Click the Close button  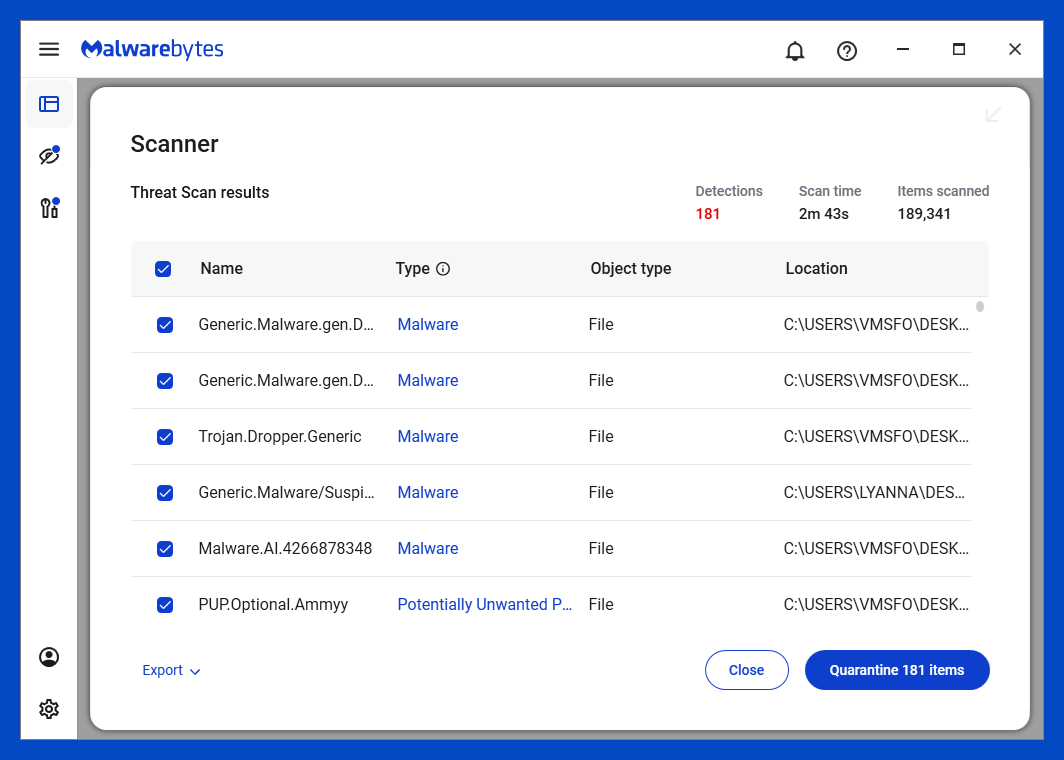(x=746, y=670)
